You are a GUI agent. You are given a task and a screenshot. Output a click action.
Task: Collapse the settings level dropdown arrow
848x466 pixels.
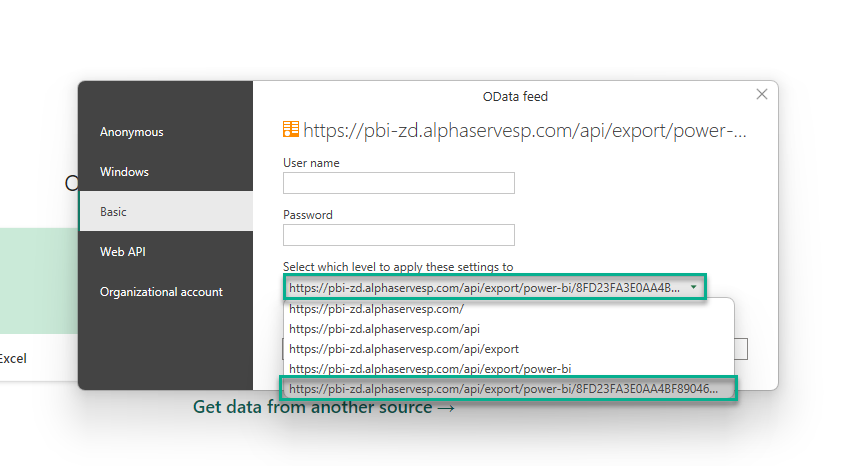click(693, 288)
